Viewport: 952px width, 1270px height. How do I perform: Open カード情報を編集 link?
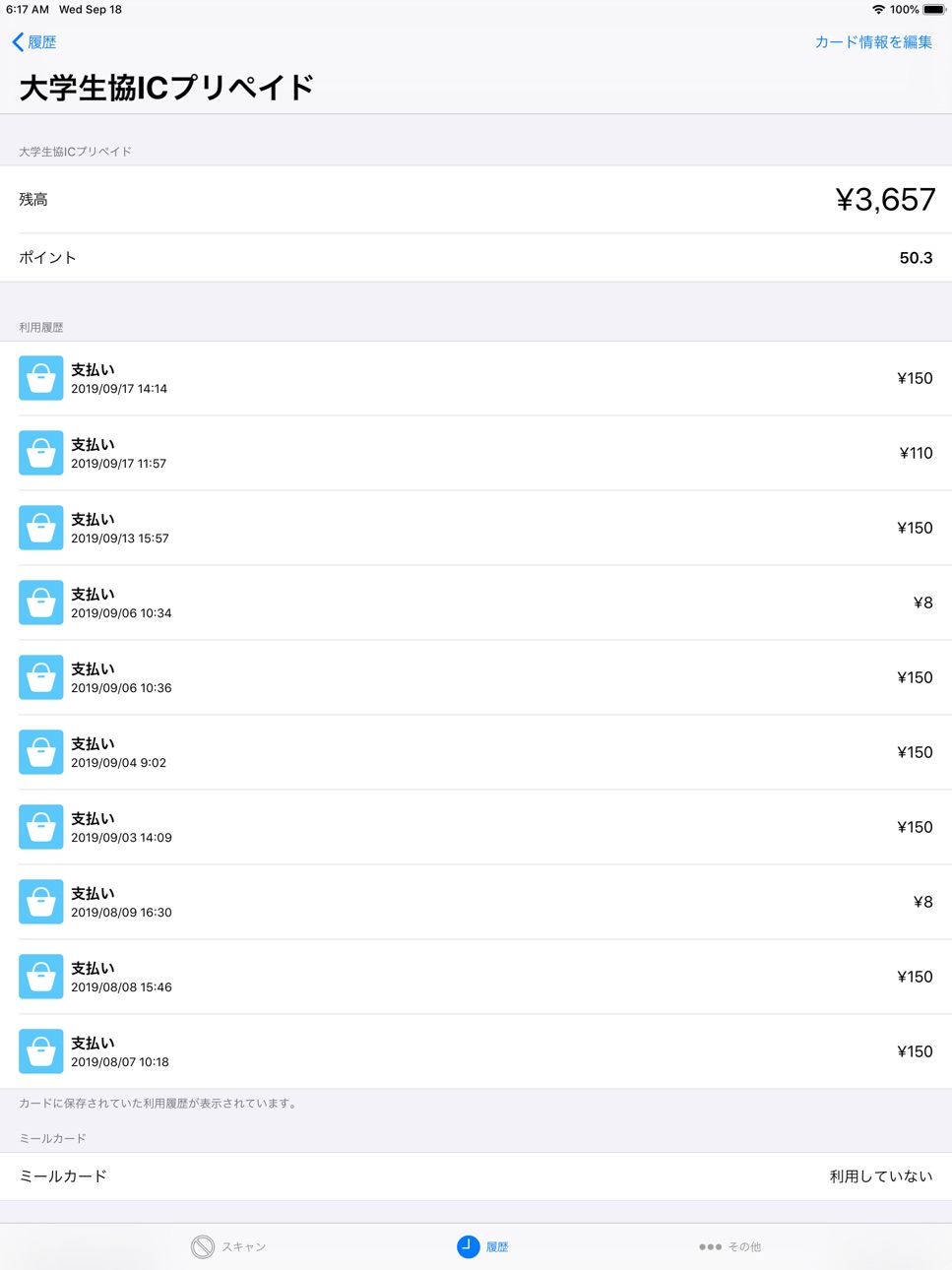(x=873, y=42)
